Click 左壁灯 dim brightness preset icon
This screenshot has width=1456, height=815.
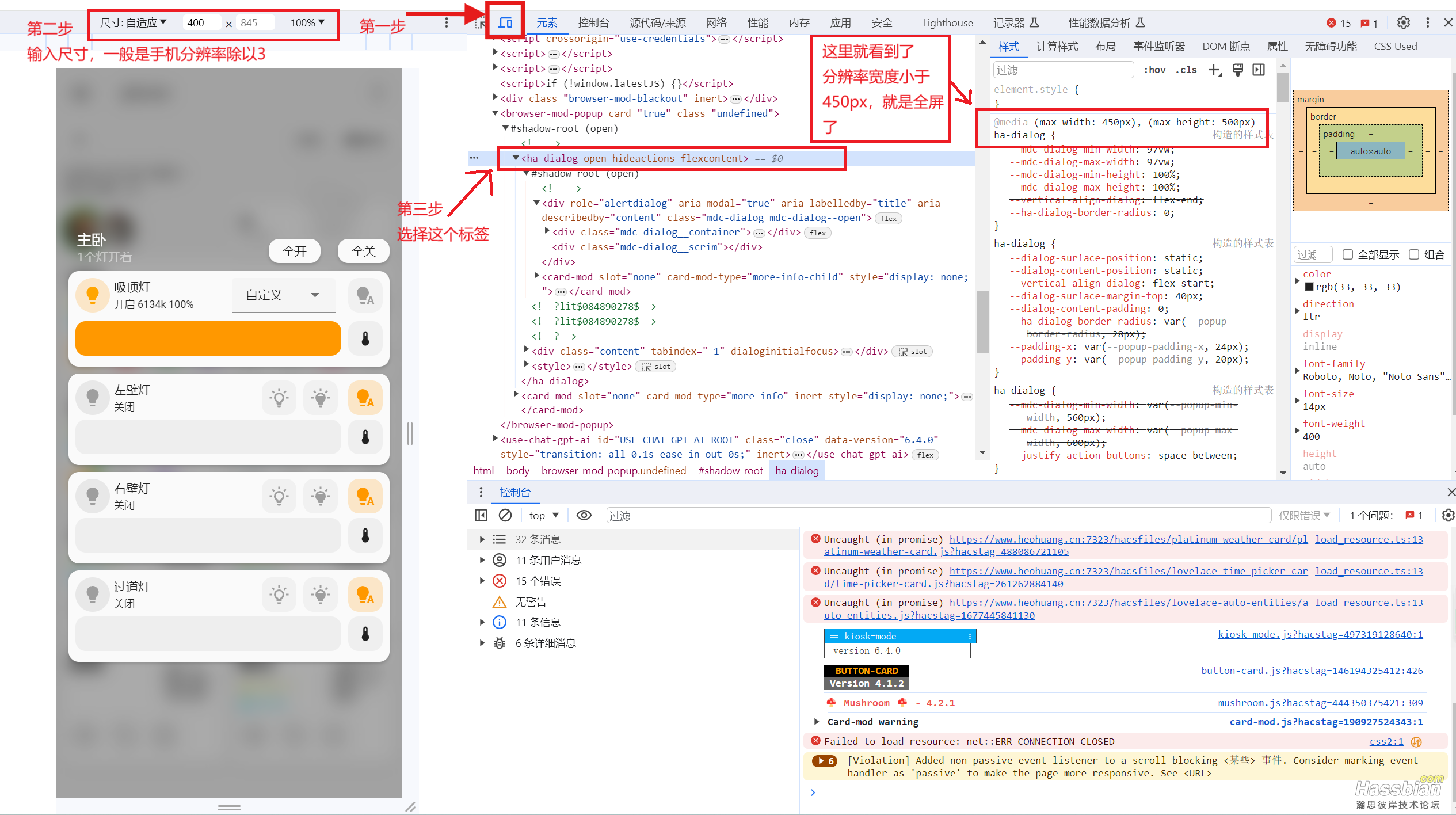(x=279, y=398)
